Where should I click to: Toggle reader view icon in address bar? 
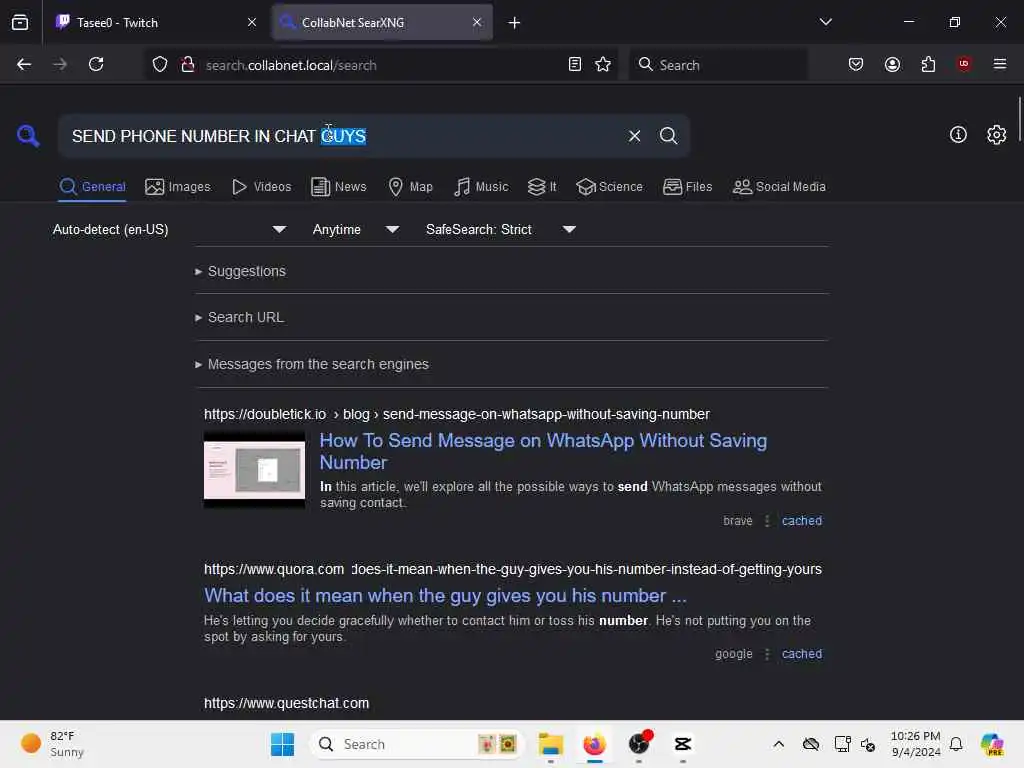pos(575,64)
